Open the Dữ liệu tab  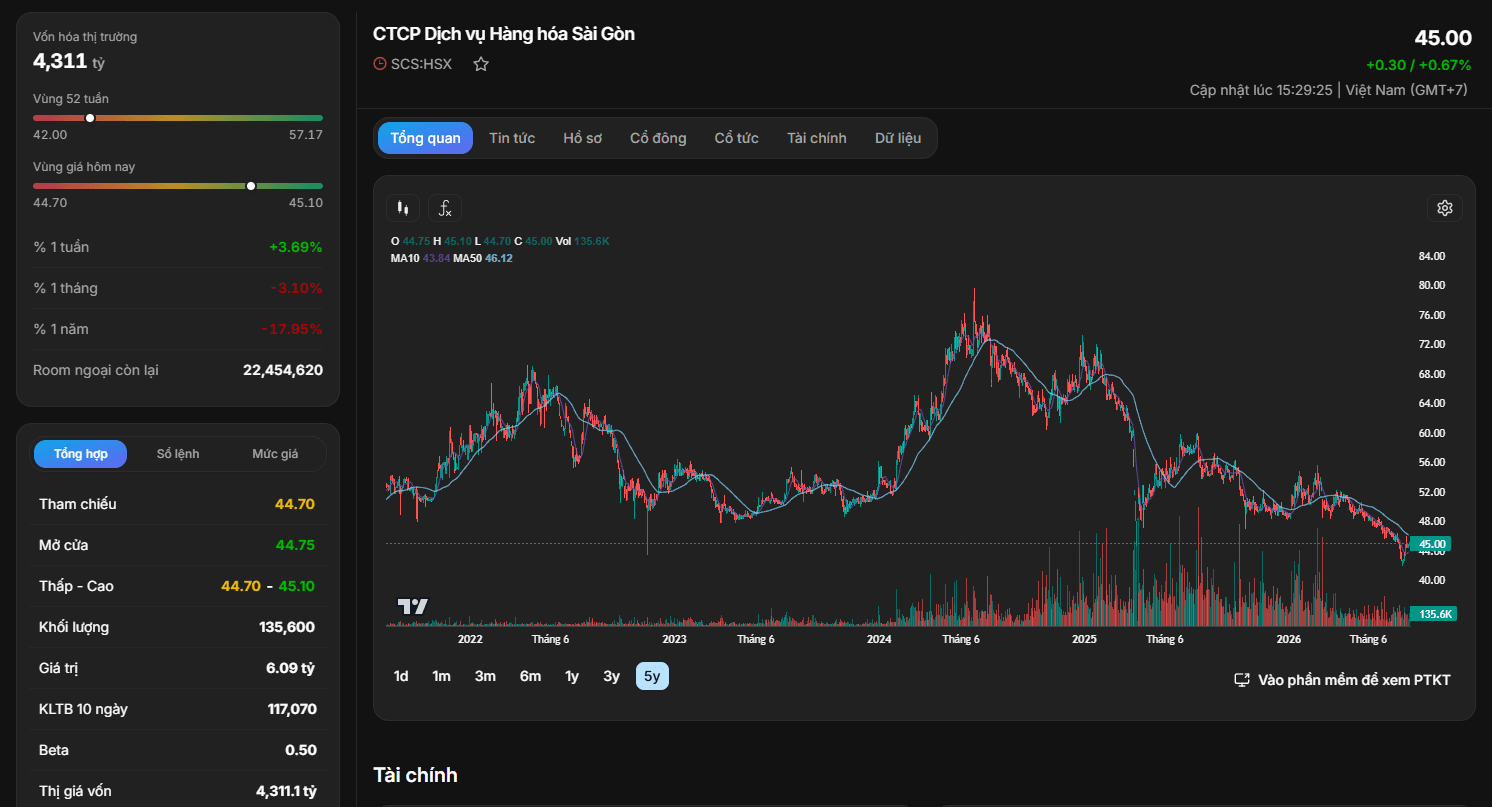pyautogui.click(x=898, y=138)
